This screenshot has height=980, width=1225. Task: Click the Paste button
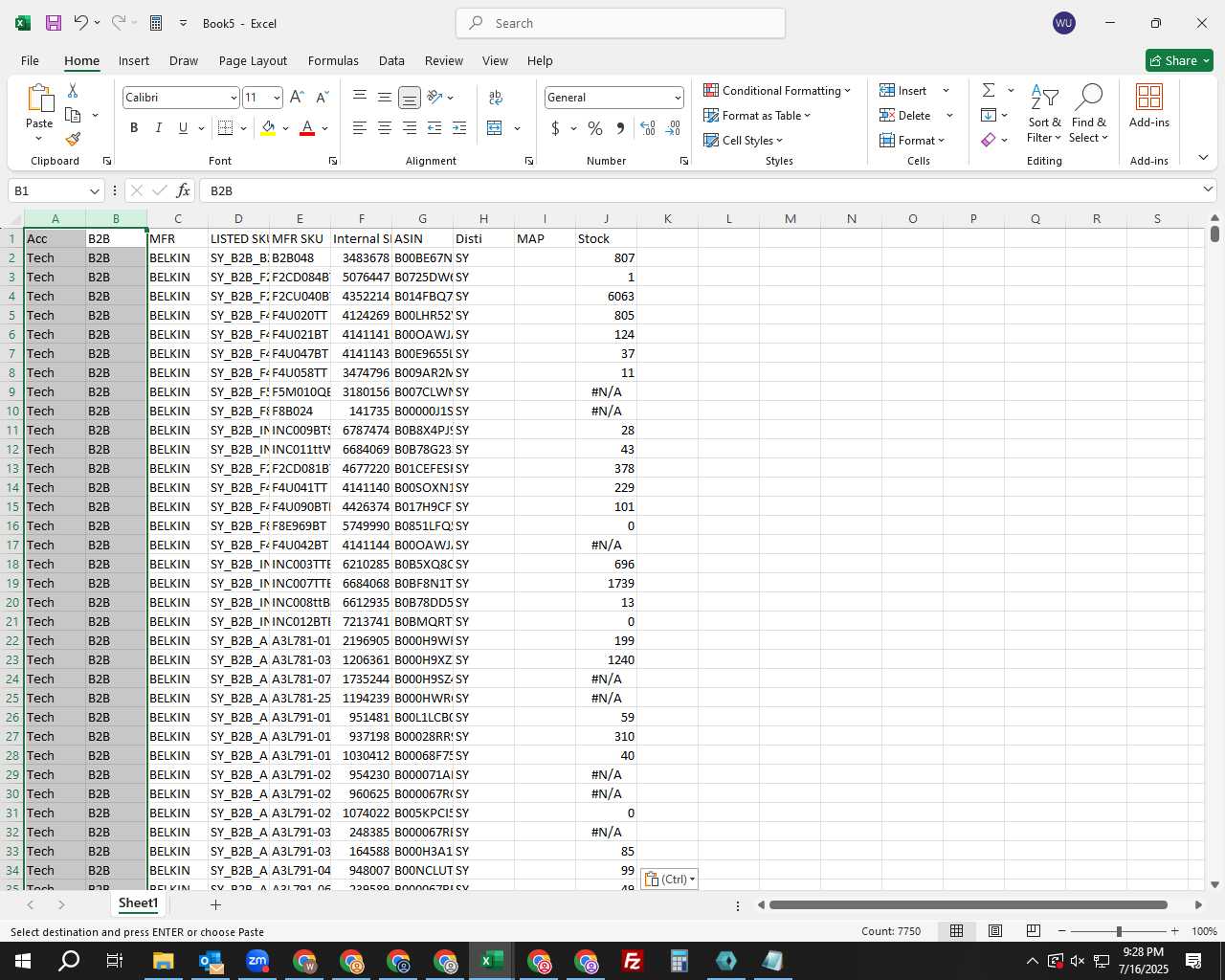pos(39,113)
